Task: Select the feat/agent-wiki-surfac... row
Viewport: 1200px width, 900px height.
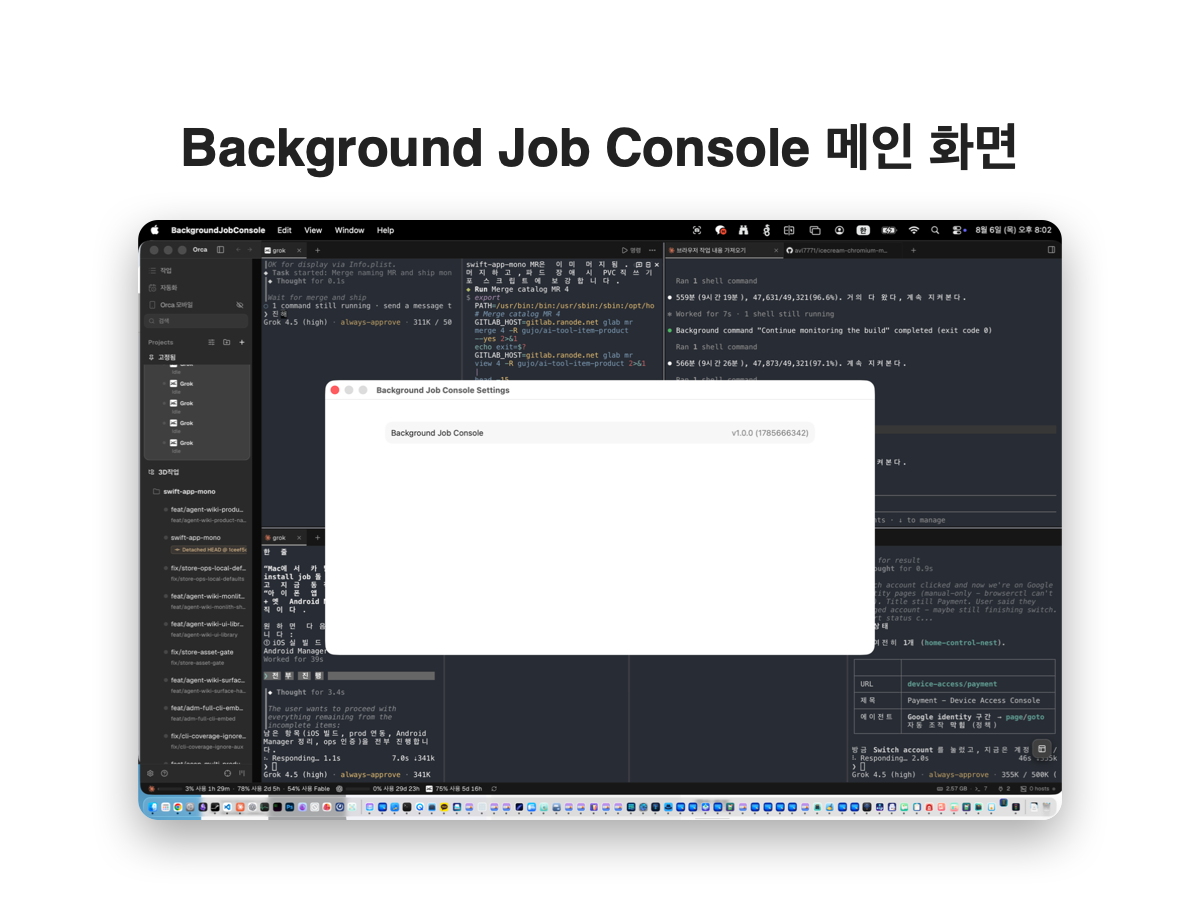Action: [205, 684]
